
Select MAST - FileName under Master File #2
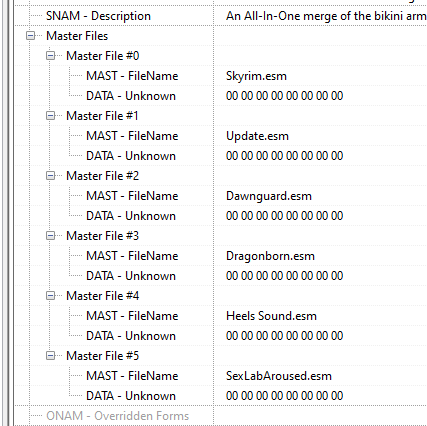point(132,196)
